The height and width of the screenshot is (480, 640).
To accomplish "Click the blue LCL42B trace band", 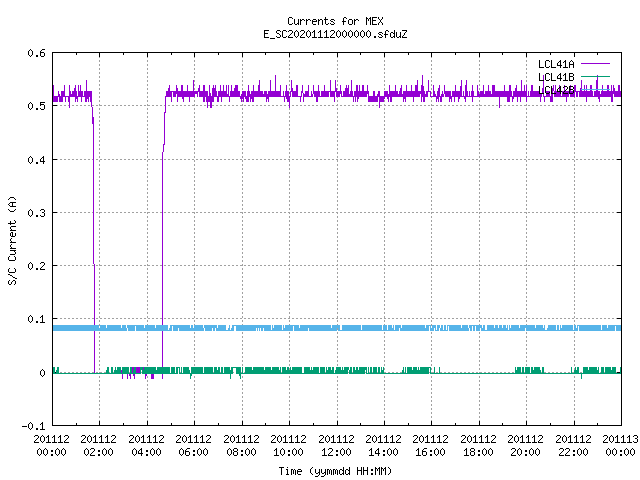I will pos(337,328).
